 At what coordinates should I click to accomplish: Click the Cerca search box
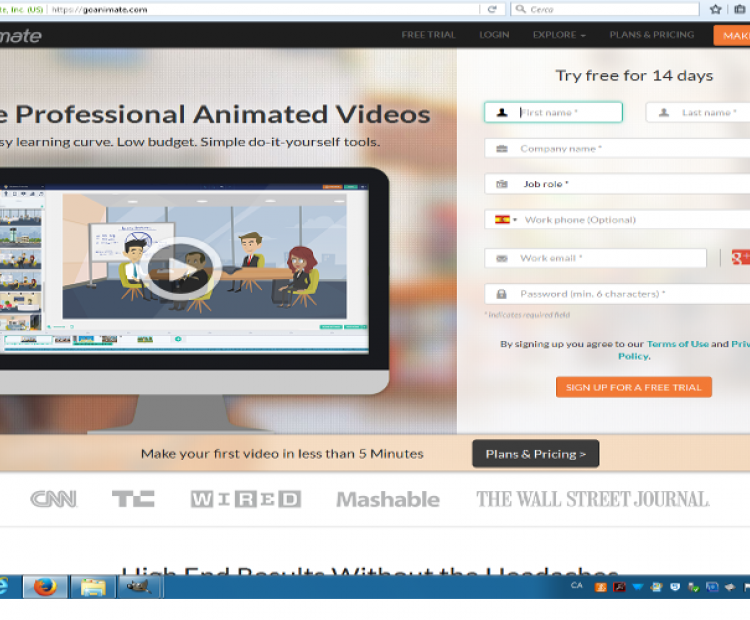click(605, 9)
